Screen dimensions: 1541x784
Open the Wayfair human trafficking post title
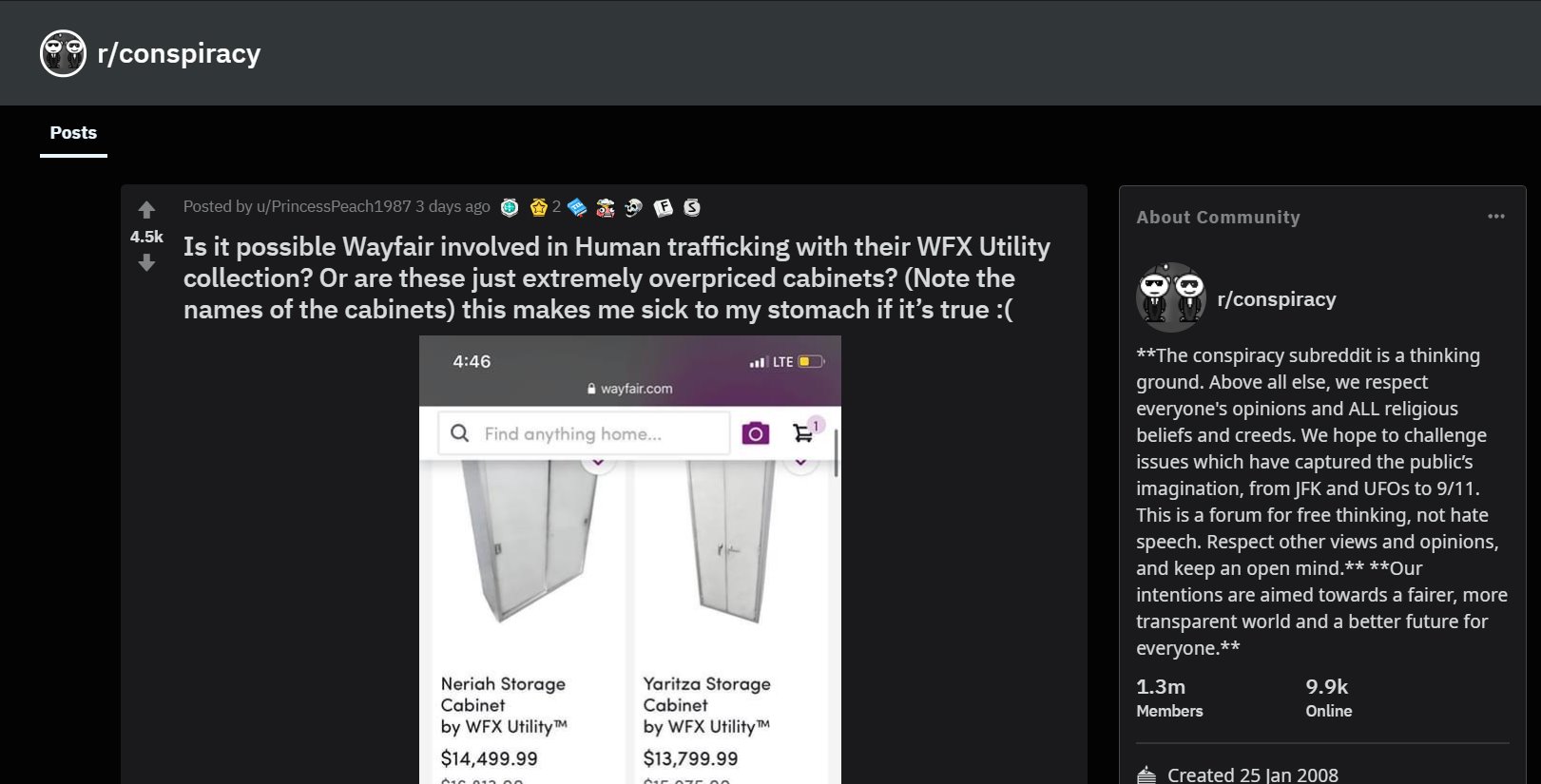point(617,278)
